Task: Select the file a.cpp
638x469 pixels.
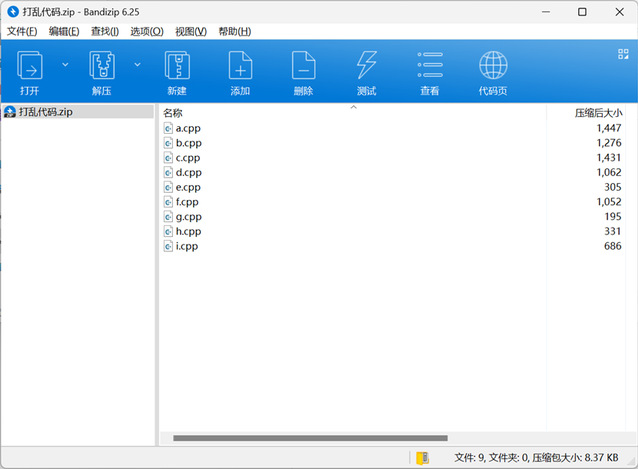Action: point(188,128)
